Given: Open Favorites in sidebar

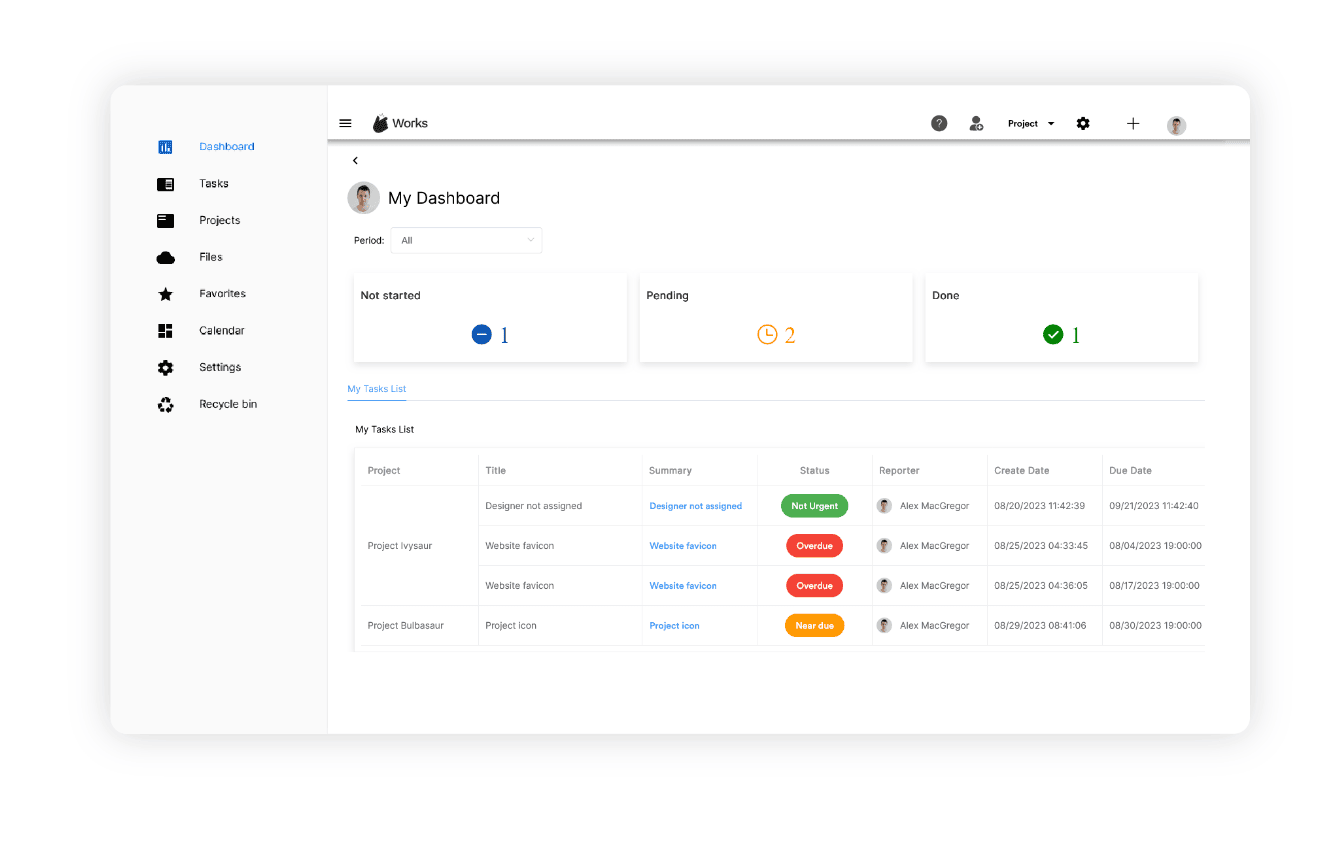Looking at the screenshot, I should pyautogui.click(x=223, y=294).
